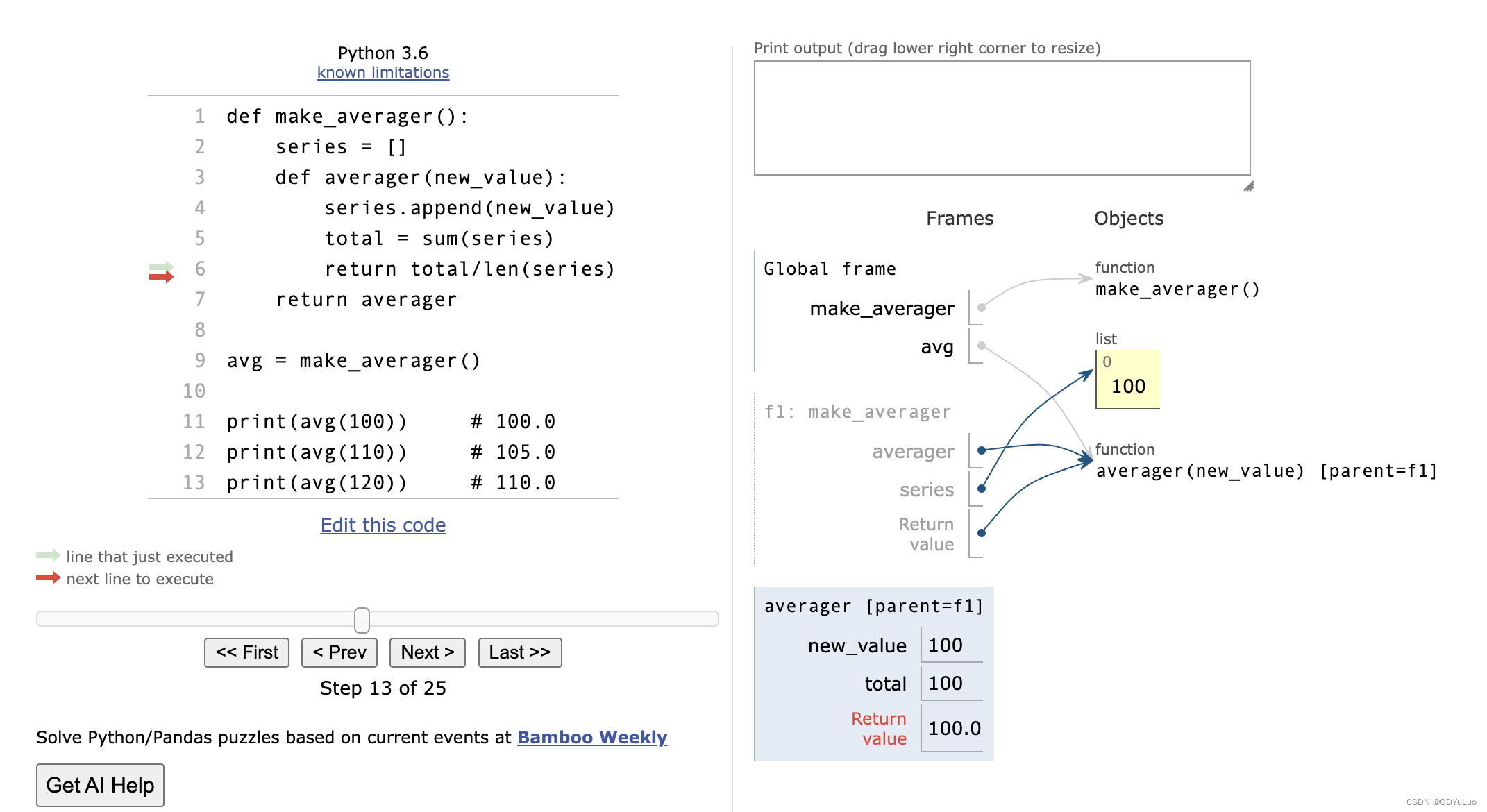Click the series pointer dot in frame f1
This screenshot has width=1487, height=812.
pos(982,489)
